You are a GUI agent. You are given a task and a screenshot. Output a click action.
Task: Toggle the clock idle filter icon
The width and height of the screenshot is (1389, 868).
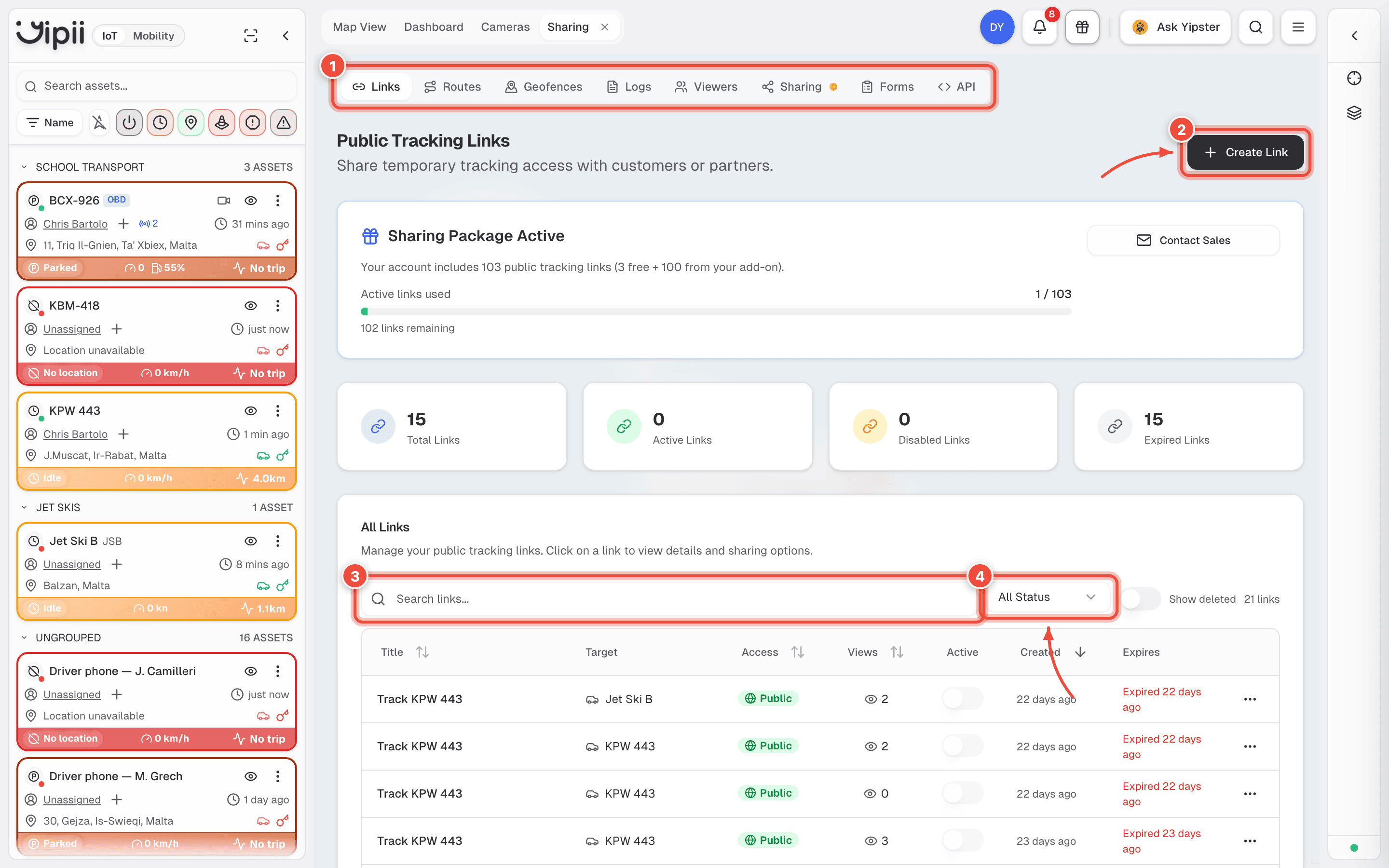click(160, 122)
